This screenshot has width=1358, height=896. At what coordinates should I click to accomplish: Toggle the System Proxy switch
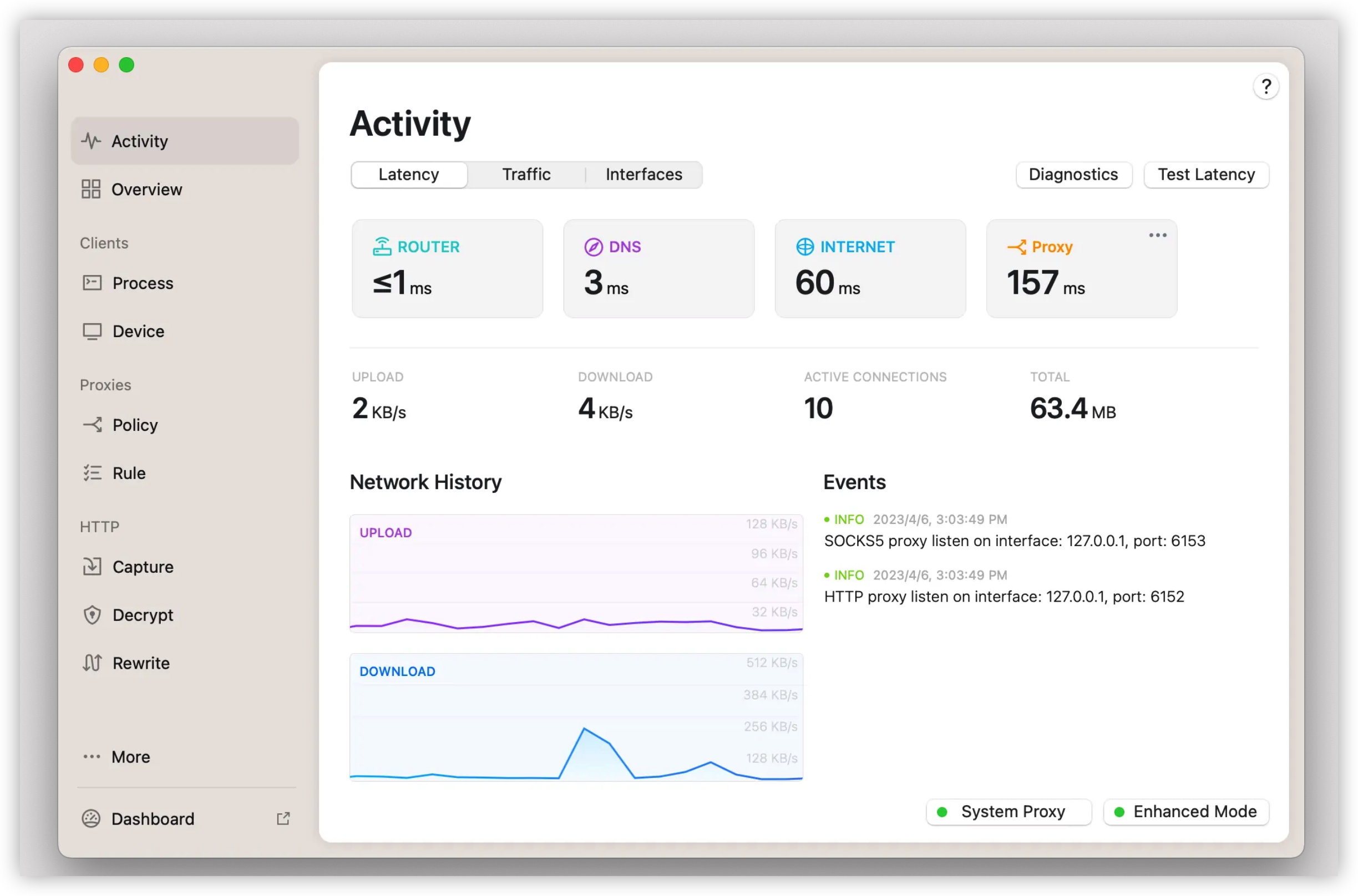[x=1009, y=811]
